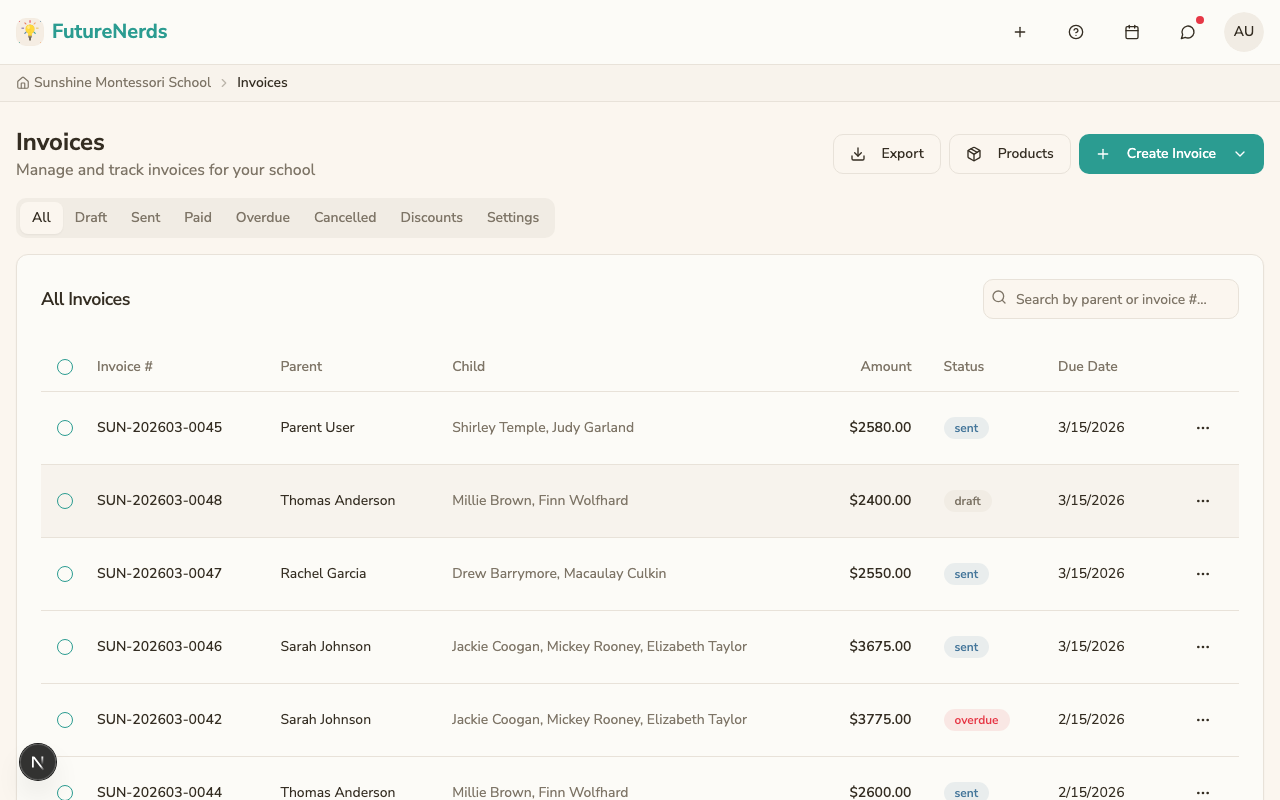Image resolution: width=1280 pixels, height=800 pixels.
Task: Open actions menu for invoice SUN-202603-0045
Action: coord(1203,427)
